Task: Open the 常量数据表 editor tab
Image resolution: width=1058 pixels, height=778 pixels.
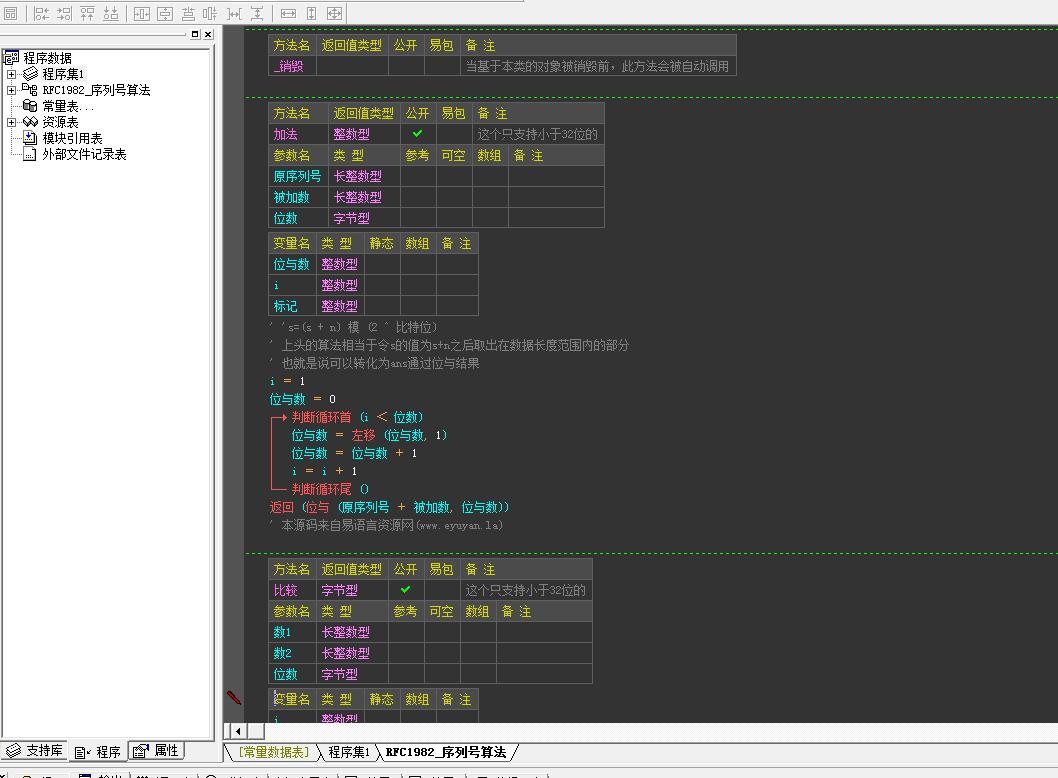Action: tap(273, 752)
